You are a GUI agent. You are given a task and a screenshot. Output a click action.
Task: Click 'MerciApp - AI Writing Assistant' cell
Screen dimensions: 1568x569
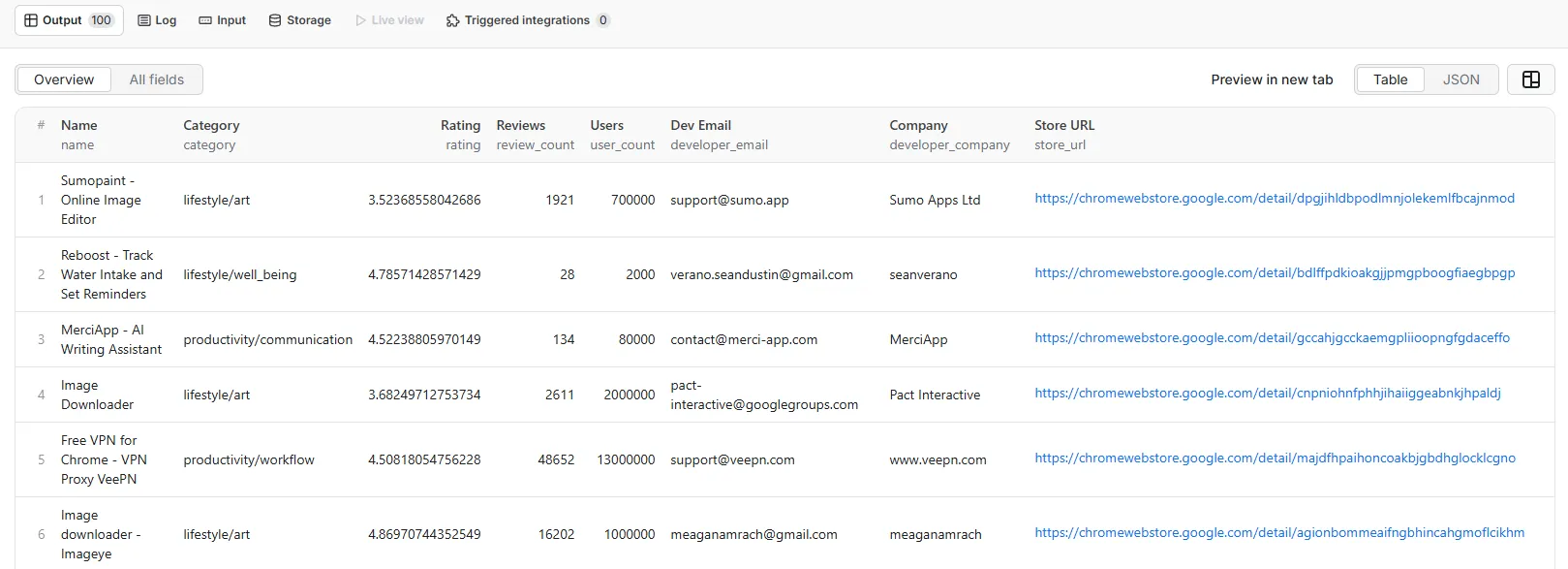point(111,339)
